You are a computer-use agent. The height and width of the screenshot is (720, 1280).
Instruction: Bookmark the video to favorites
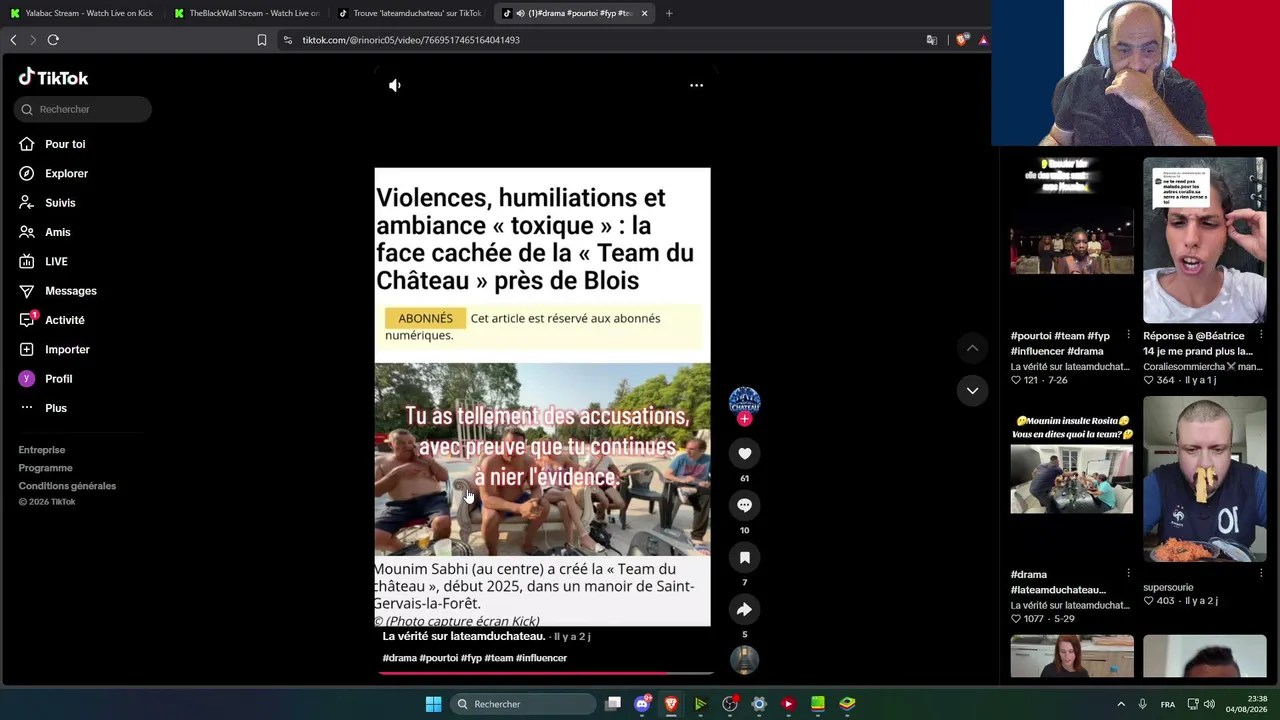744,557
